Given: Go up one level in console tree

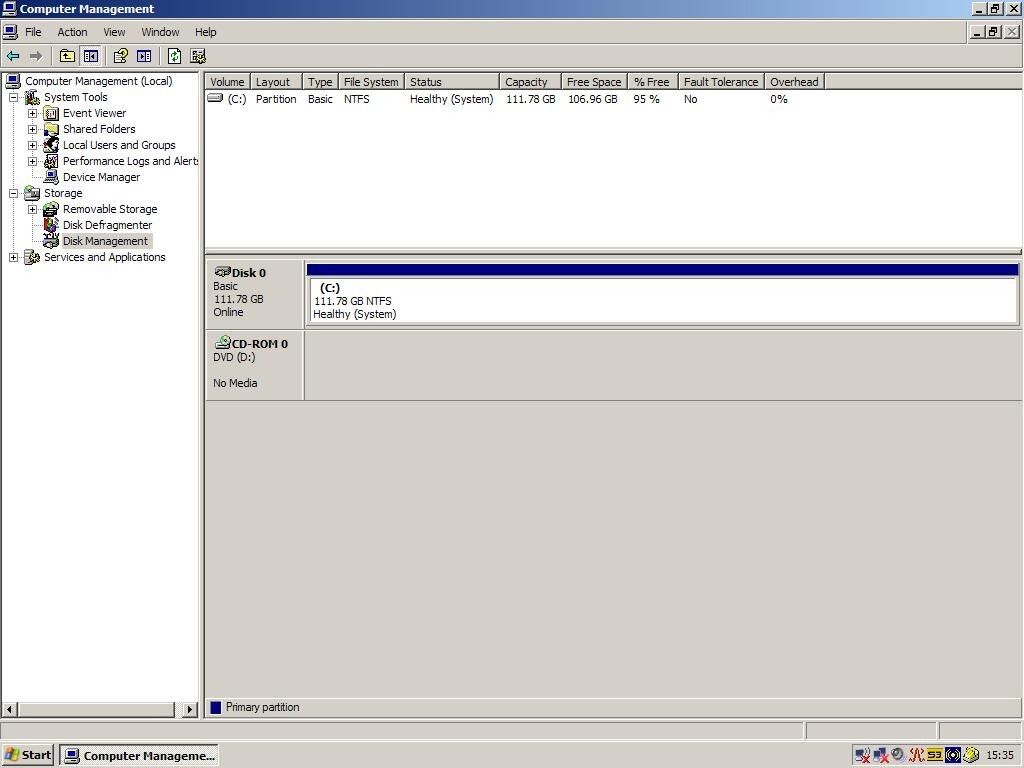Looking at the screenshot, I should 67,56.
